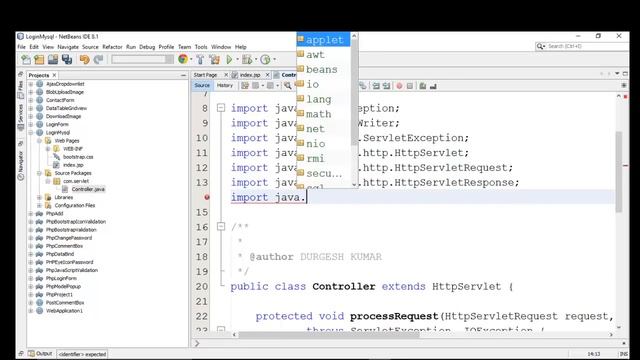Click the red Start Macro Recording icon
640x360 pixels.
pos(399,86)
